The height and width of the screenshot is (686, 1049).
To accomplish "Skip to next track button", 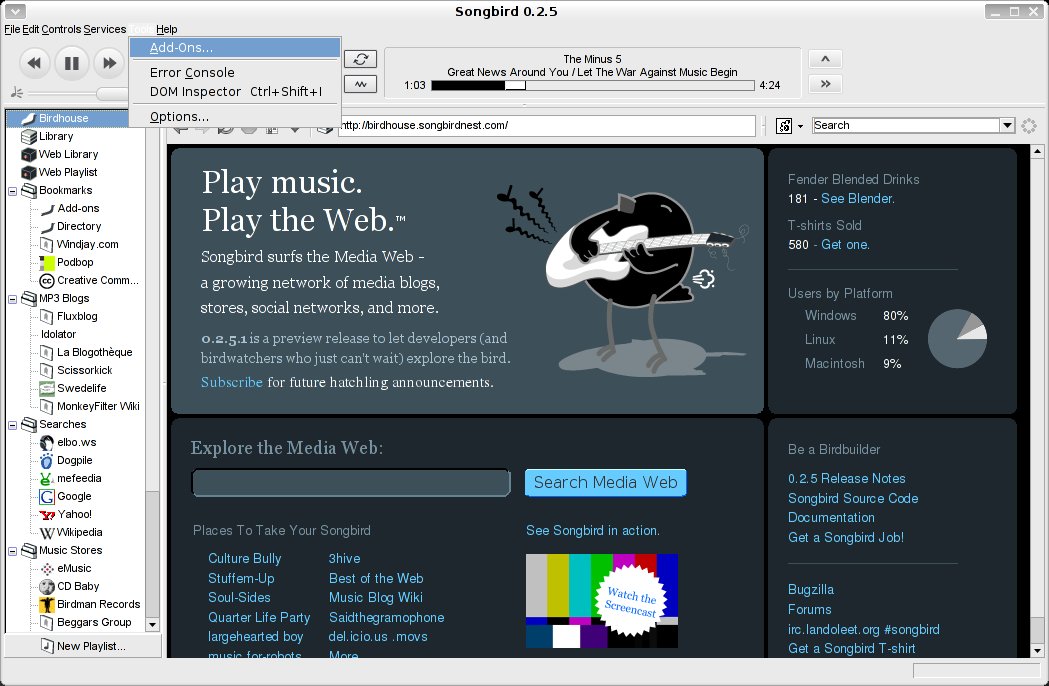I will pyautogui.click(x=109, y=64).
